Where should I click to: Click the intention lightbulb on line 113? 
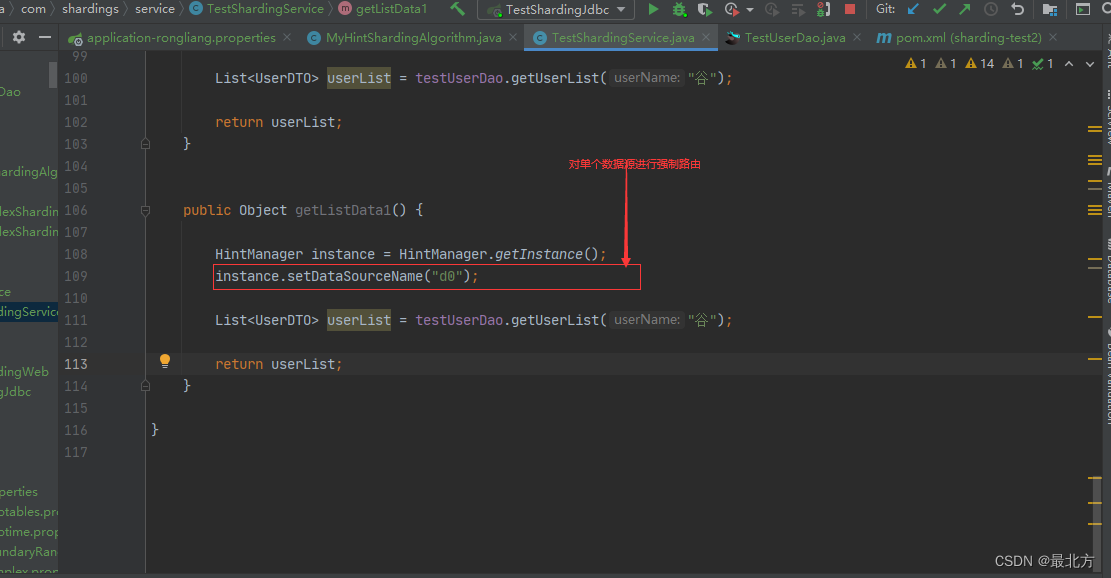coord(165,360)
